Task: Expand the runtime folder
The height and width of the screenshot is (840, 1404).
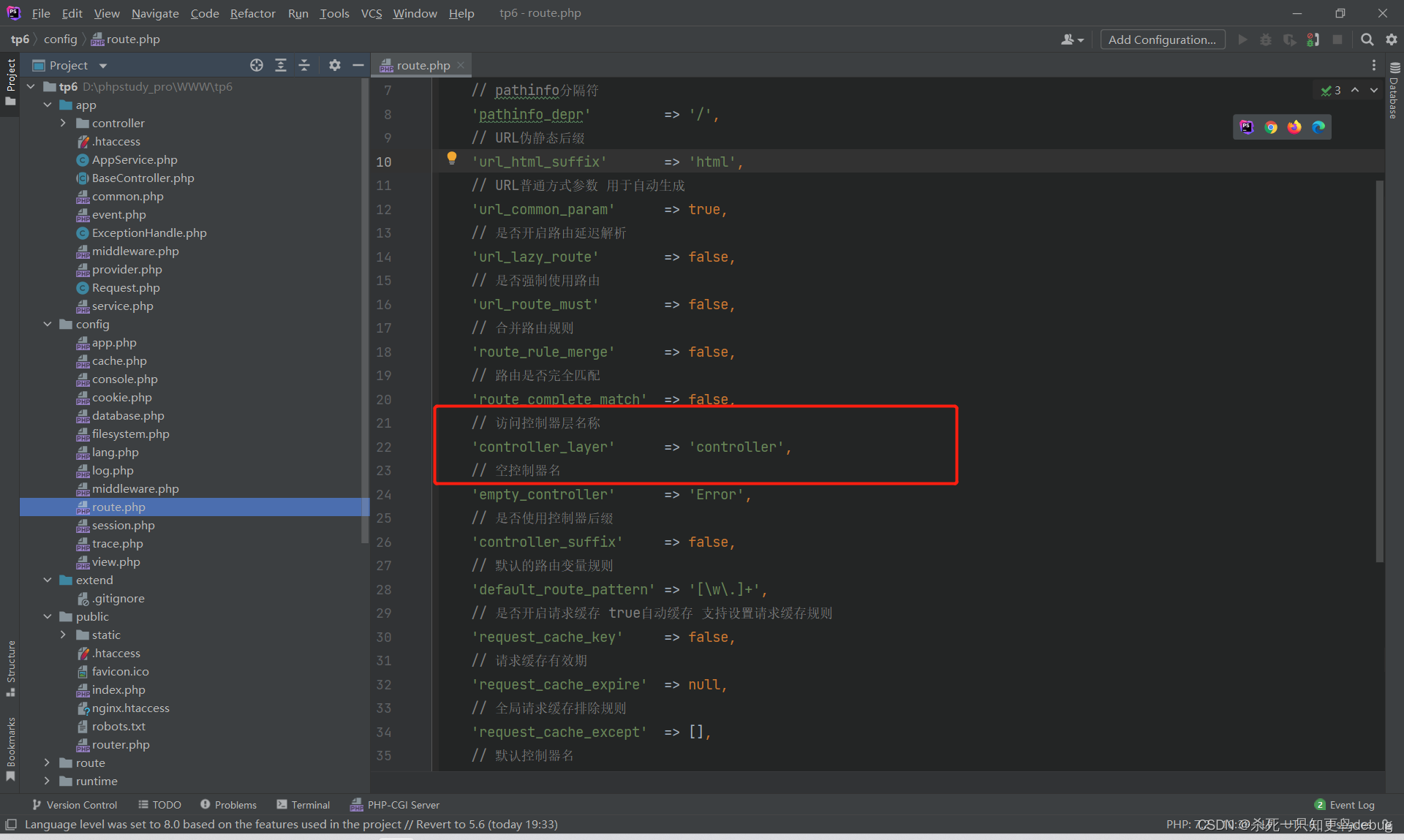Action: pyautogui.click(x=48, y=781)
